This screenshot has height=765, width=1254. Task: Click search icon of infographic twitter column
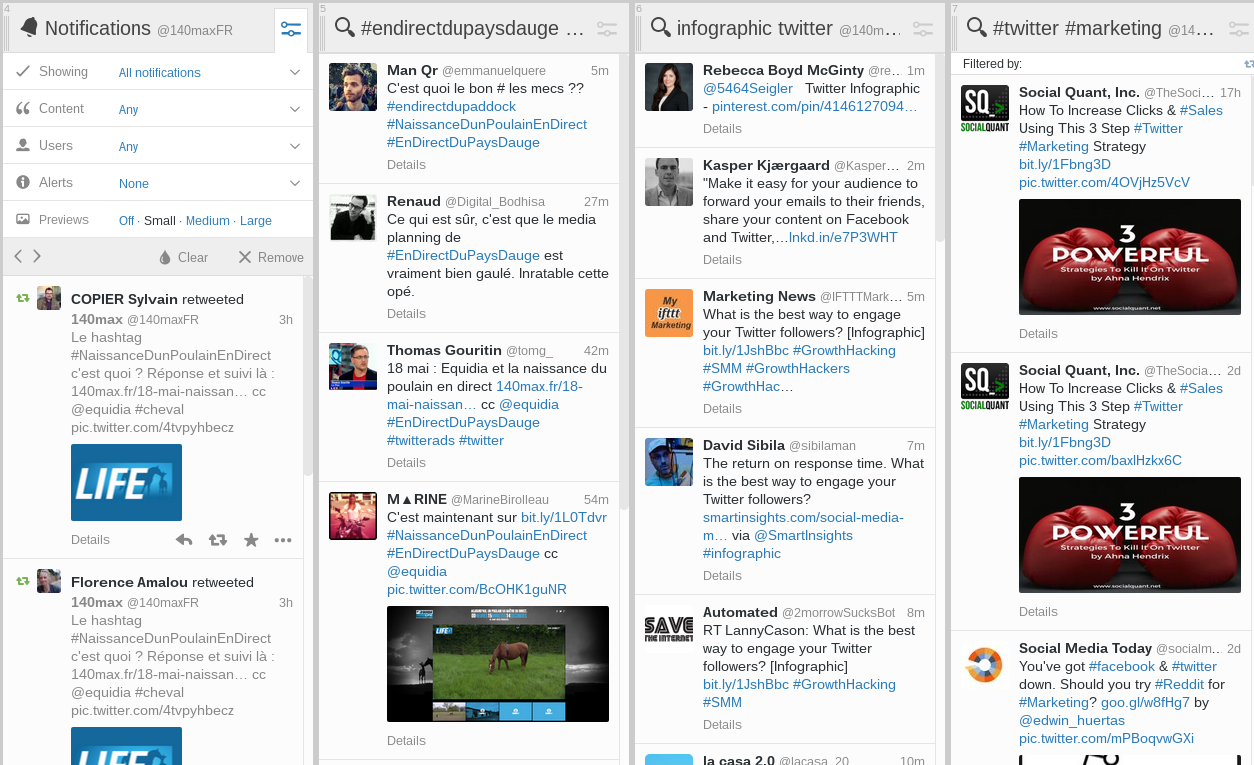661,28
